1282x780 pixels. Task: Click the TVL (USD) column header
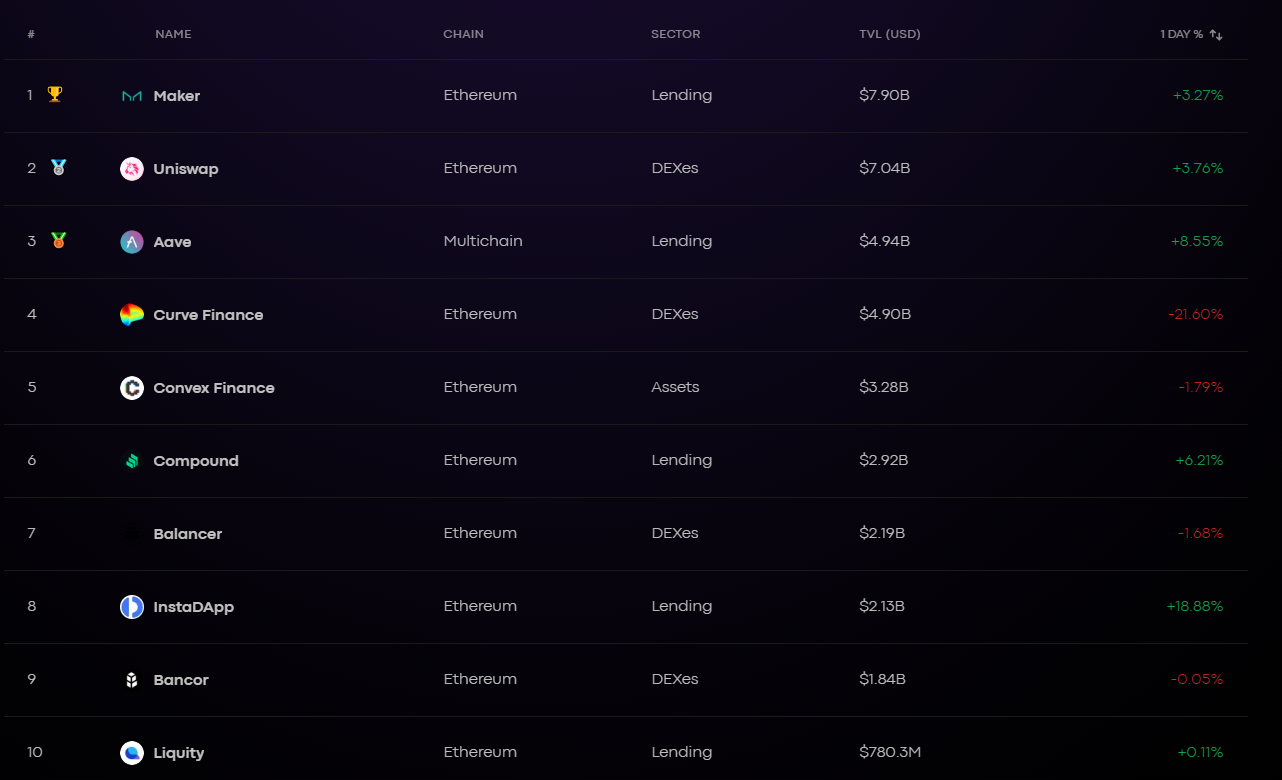pyautogui.click(x=890, y=34)
